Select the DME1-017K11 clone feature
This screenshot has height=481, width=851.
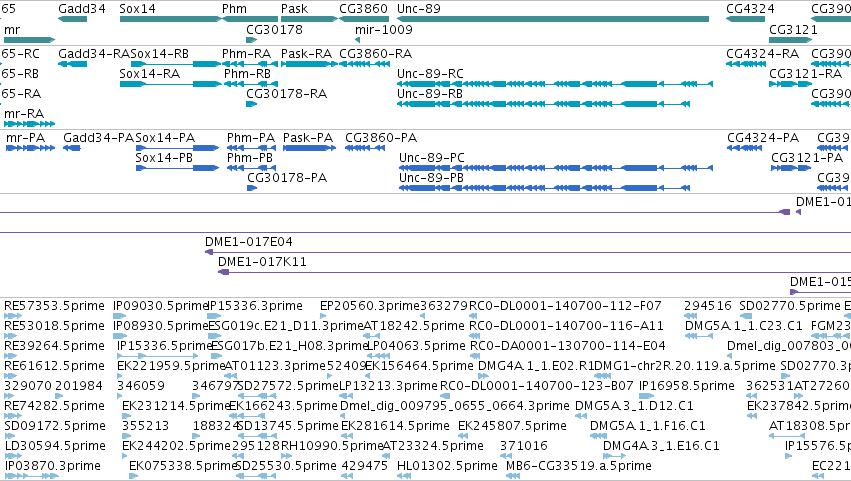535,273
